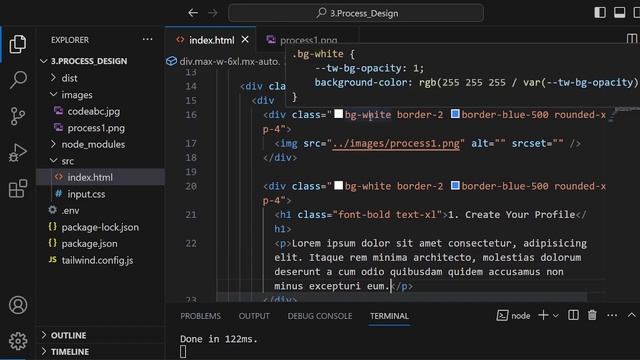Split the editor right
Image resolution: width=640 pixels, height=360 pixels.
[631, 39]
